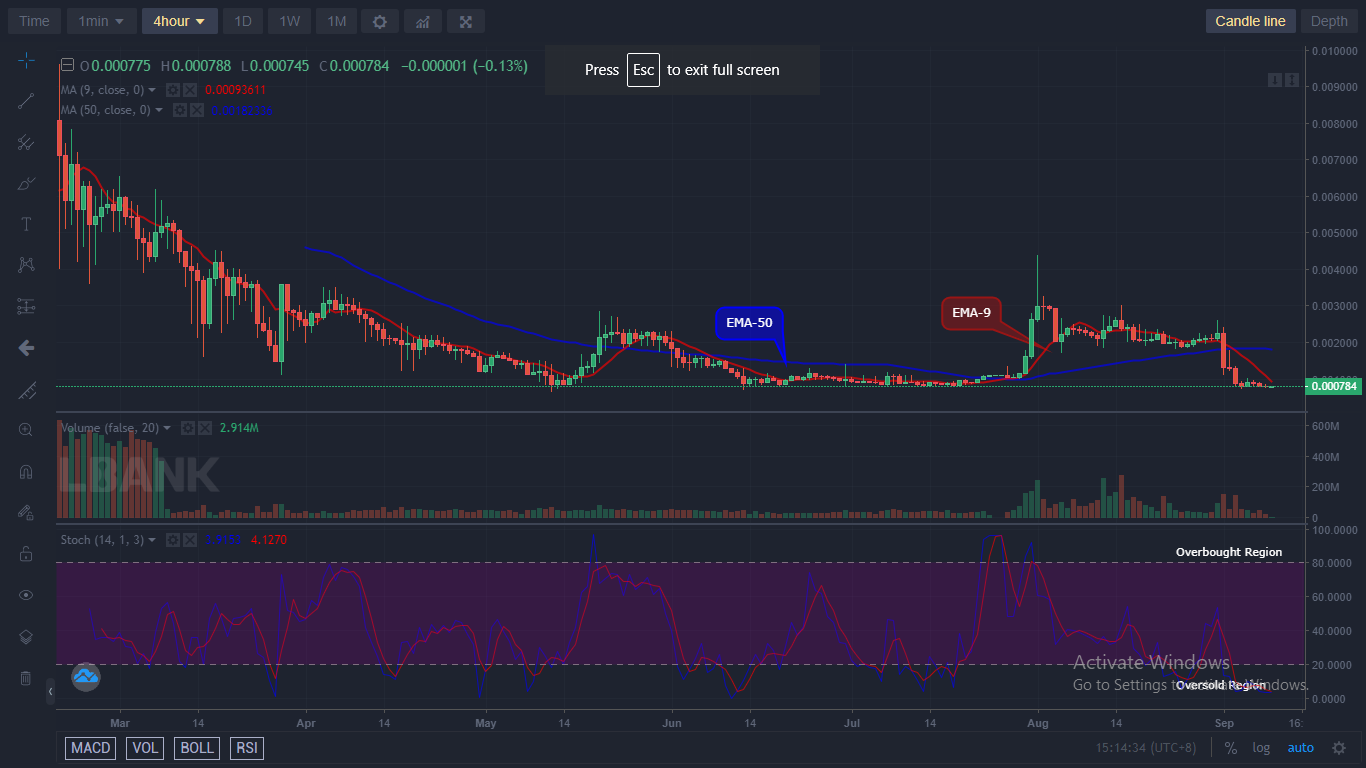Open the indicators chart icon in top bar
Viewport: 1366px width, 768px height.
click(423, 21)
